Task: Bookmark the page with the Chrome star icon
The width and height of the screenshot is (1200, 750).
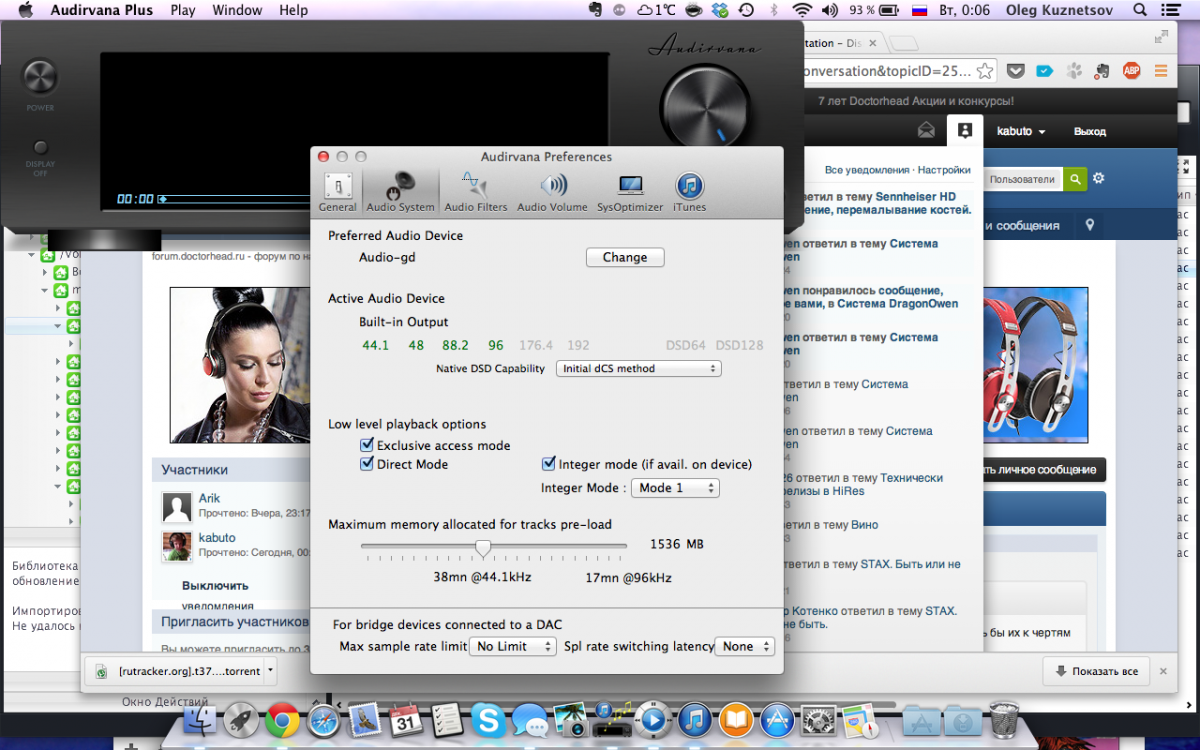Action: click(x=985, y=71)
